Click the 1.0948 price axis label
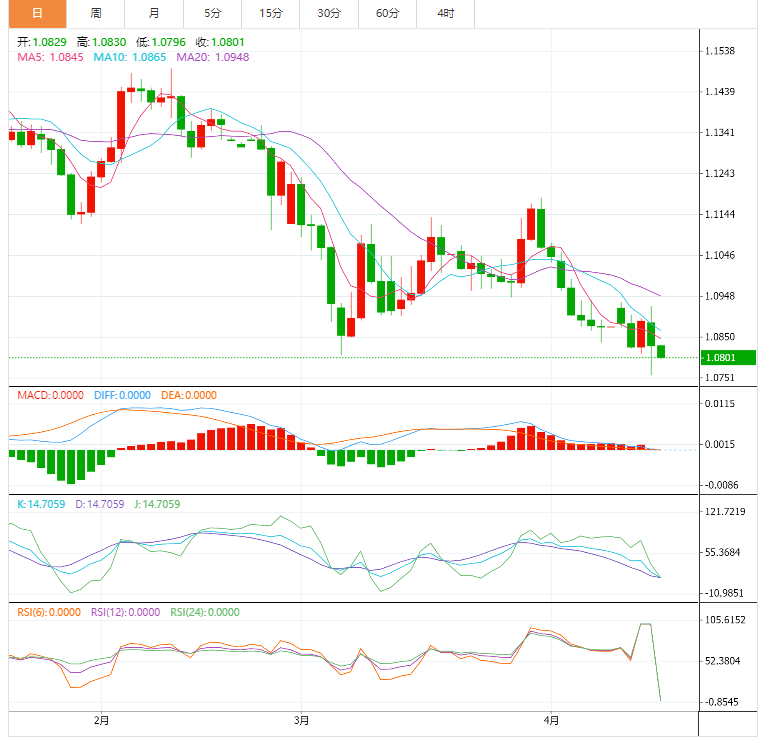 (x=720, y=296)
